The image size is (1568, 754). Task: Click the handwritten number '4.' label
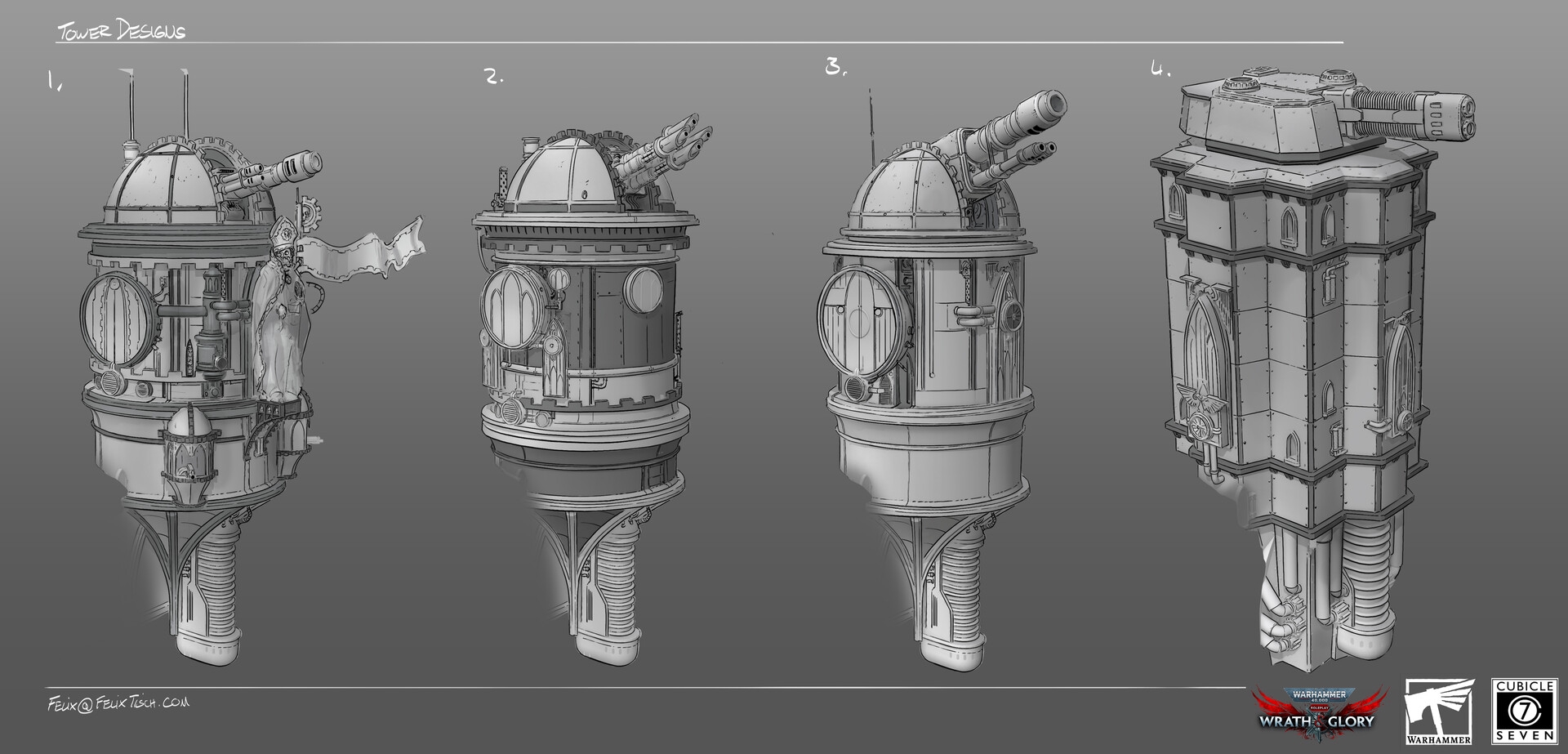[1160, 70]
